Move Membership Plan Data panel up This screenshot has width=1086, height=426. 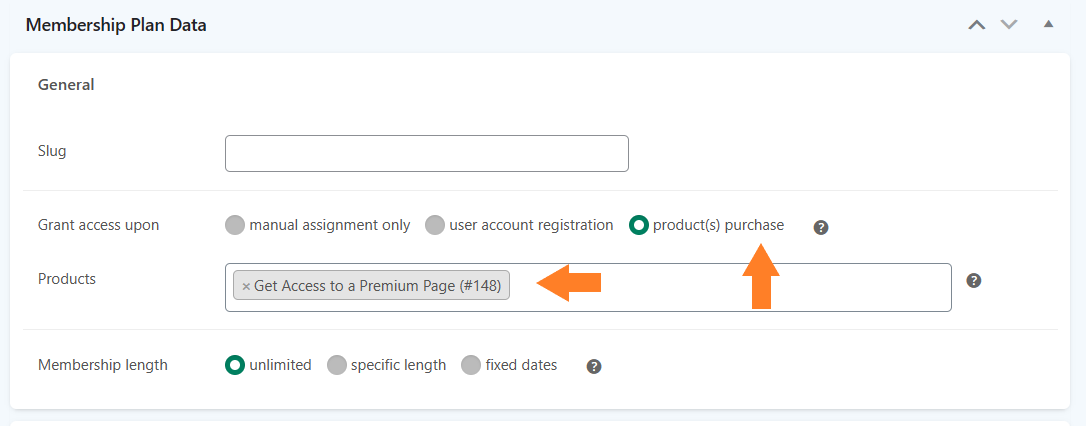pyautogui.click(x=977, y=25)
